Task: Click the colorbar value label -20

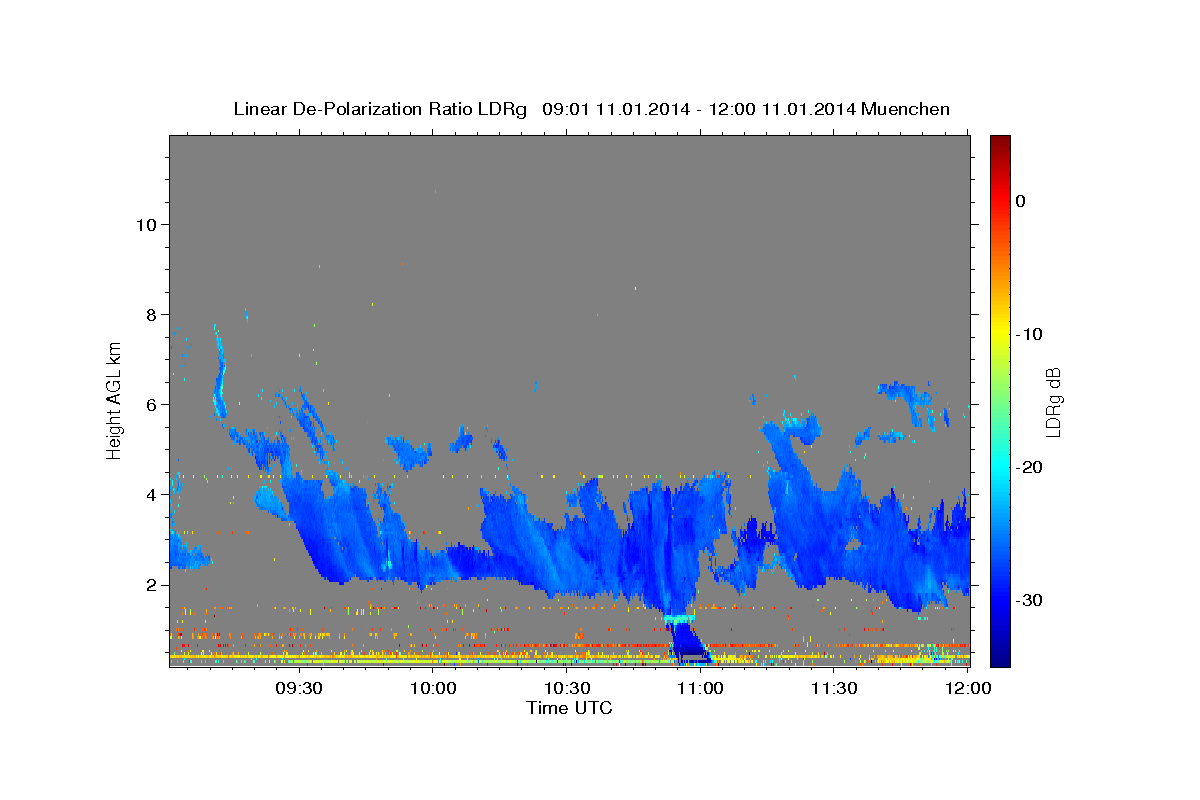Action: (x=1029, y=467)
